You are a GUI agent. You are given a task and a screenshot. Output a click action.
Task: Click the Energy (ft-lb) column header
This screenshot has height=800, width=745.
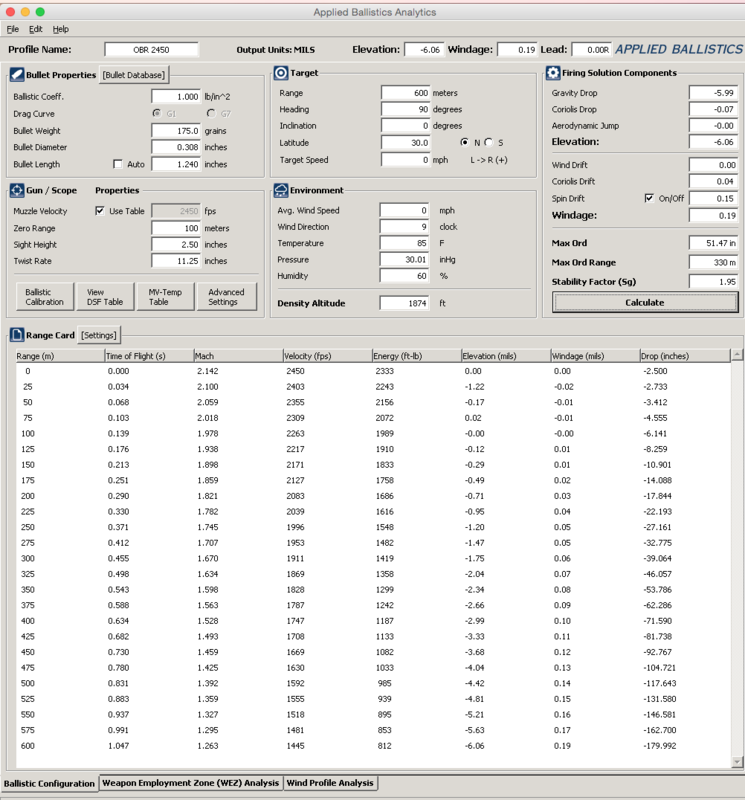coord(417,356)
